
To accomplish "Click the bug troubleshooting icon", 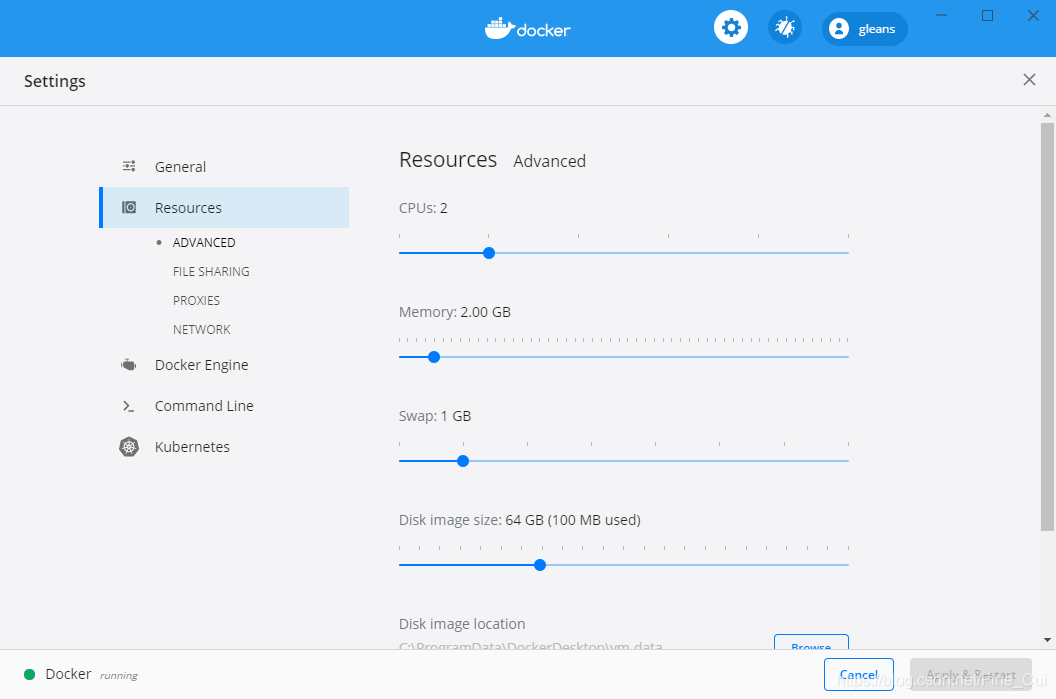I will pos(785,27).
